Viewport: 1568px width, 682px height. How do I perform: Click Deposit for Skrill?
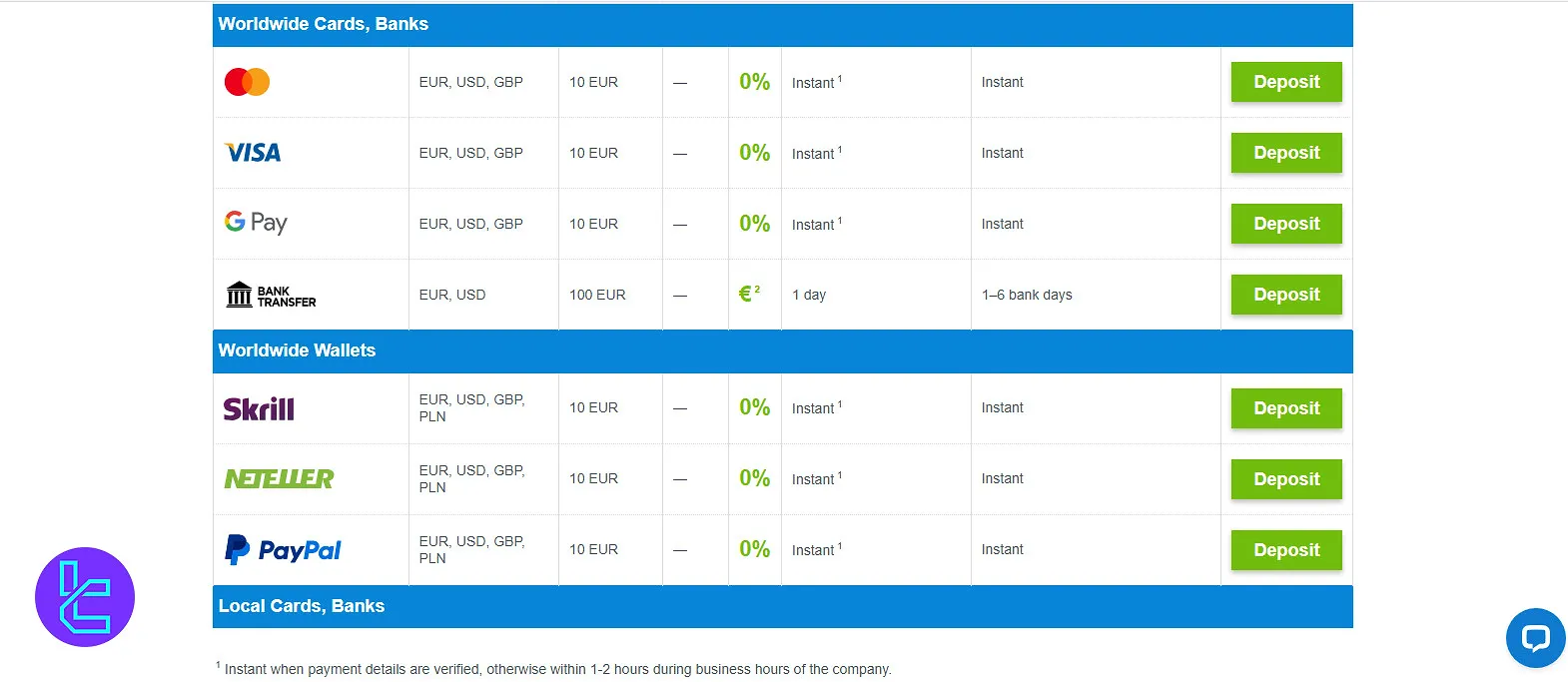1286,408
